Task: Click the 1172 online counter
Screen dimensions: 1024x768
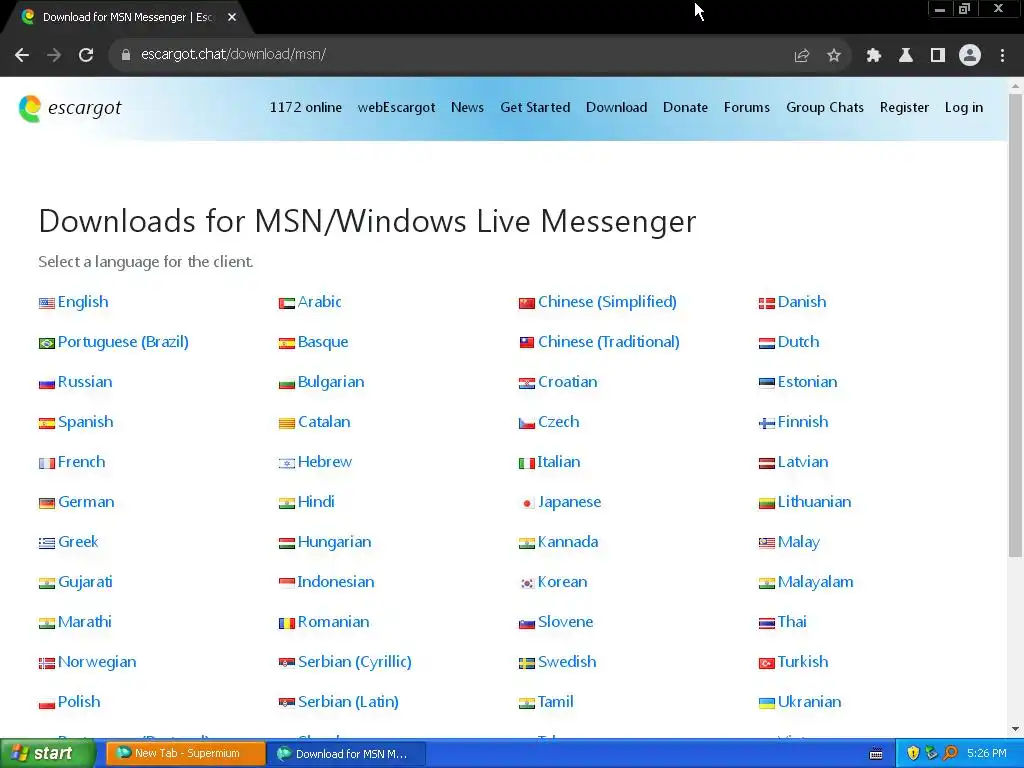Action: pos(306,108)
